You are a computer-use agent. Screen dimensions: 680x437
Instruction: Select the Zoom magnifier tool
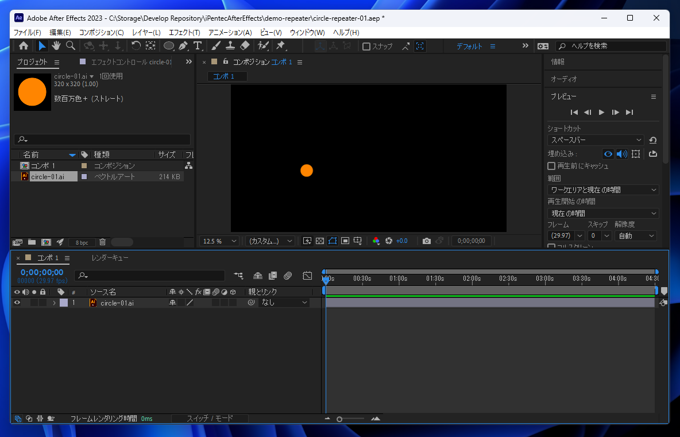click(71, 46)
